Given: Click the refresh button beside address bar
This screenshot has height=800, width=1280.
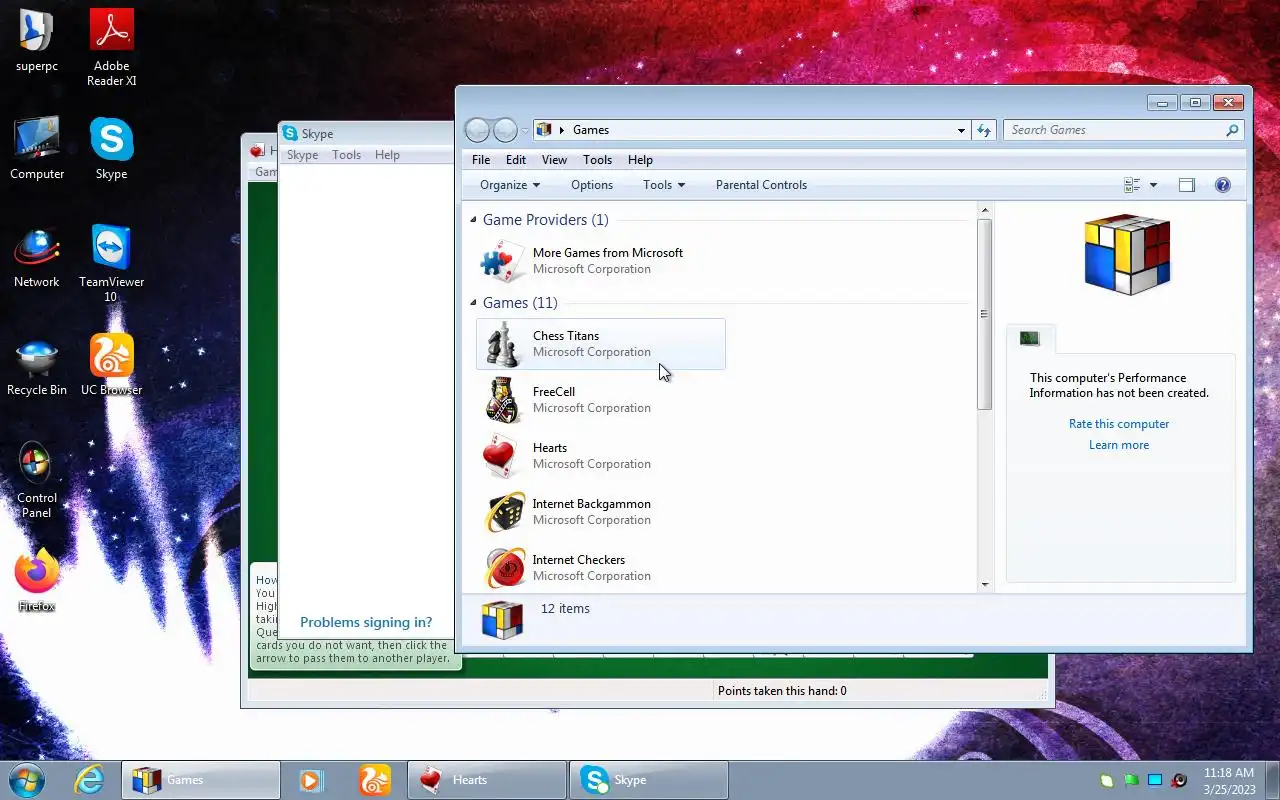Looking at the screenshot, I should [x=984, y=130].
